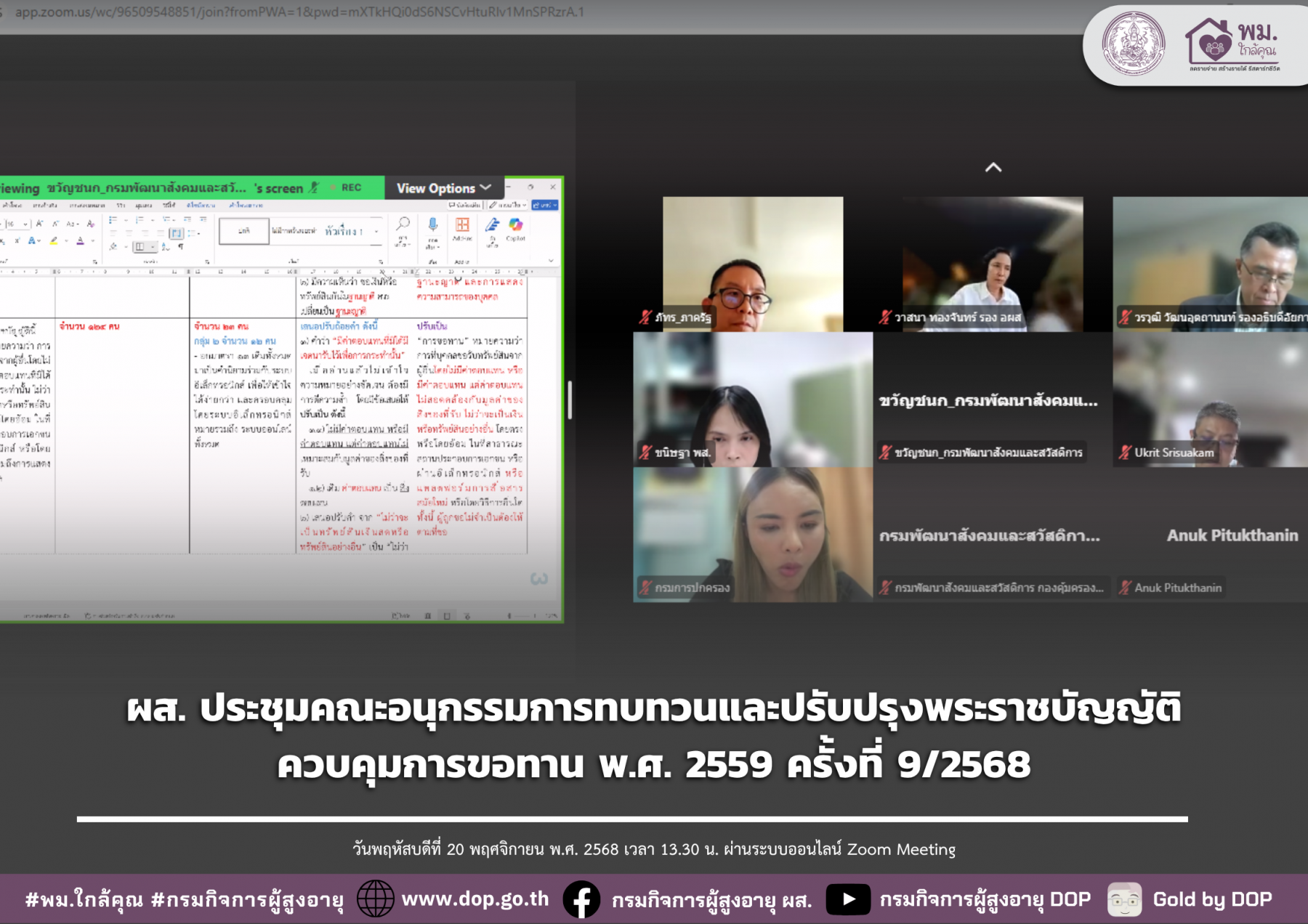Click the Editor pen icon in the ribbon
Screen dimensions: 1308x924
point(491,225)
